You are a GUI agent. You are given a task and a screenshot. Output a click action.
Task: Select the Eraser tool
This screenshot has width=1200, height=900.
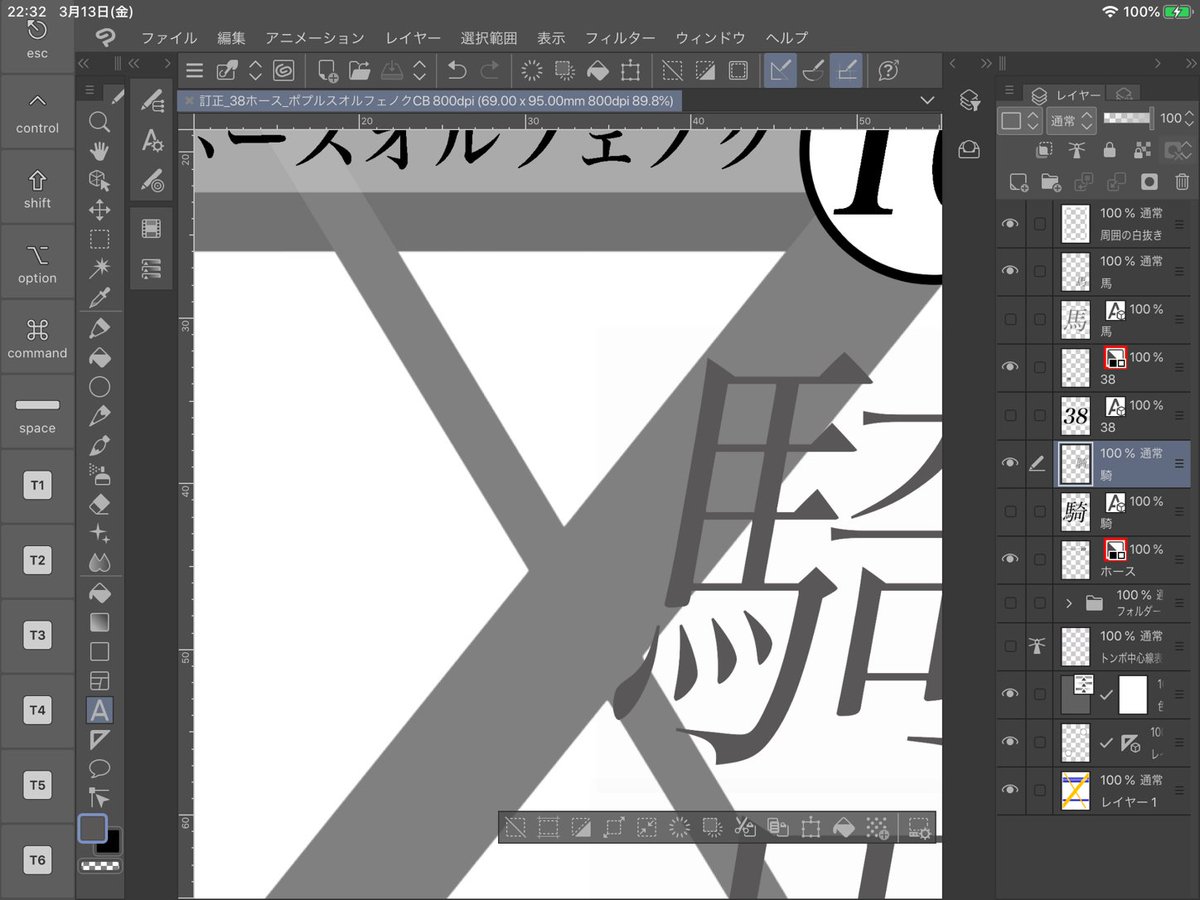(99, 503)
